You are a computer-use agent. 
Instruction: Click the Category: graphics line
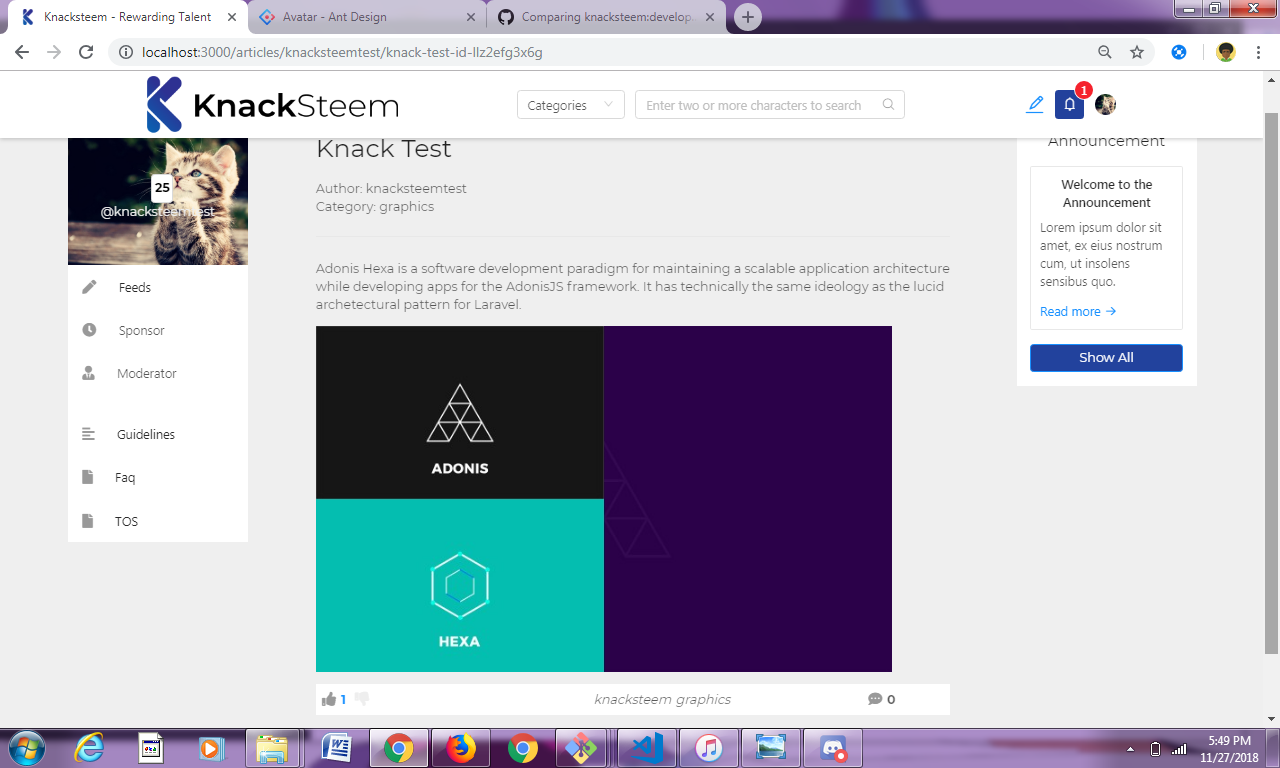tap(375, 206)
